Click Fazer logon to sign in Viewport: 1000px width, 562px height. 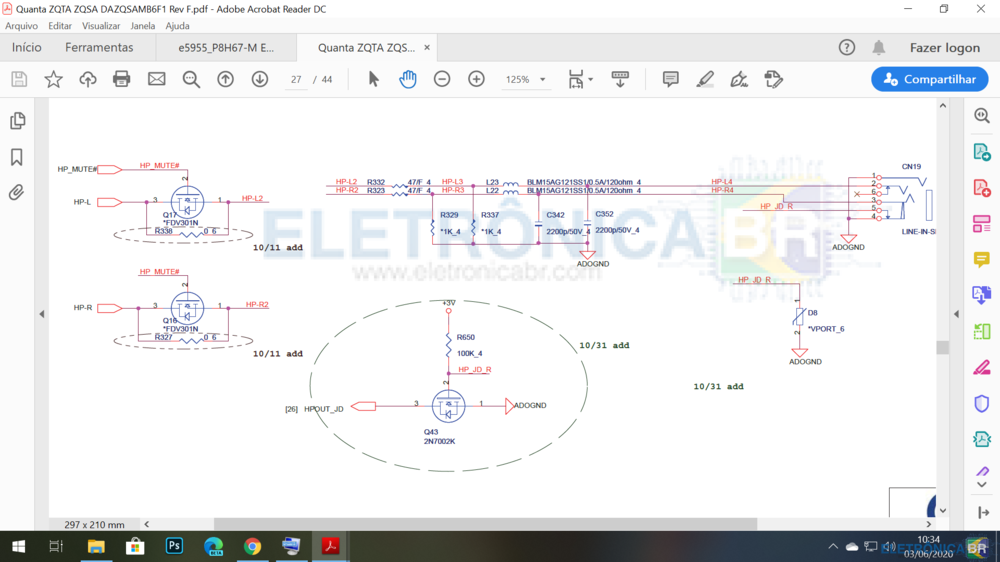[x=944, y=47]
